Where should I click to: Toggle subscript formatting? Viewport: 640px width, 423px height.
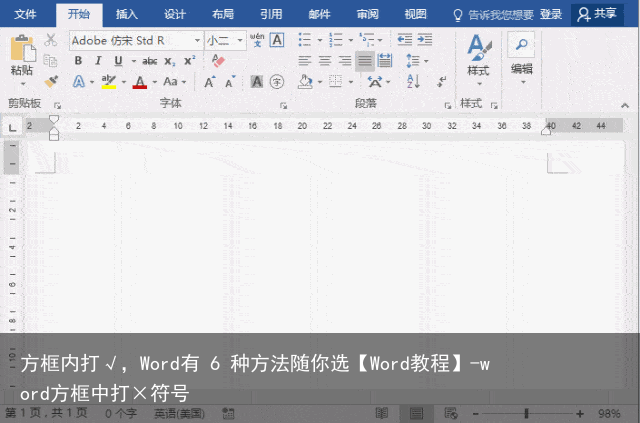tap(170, 61)
